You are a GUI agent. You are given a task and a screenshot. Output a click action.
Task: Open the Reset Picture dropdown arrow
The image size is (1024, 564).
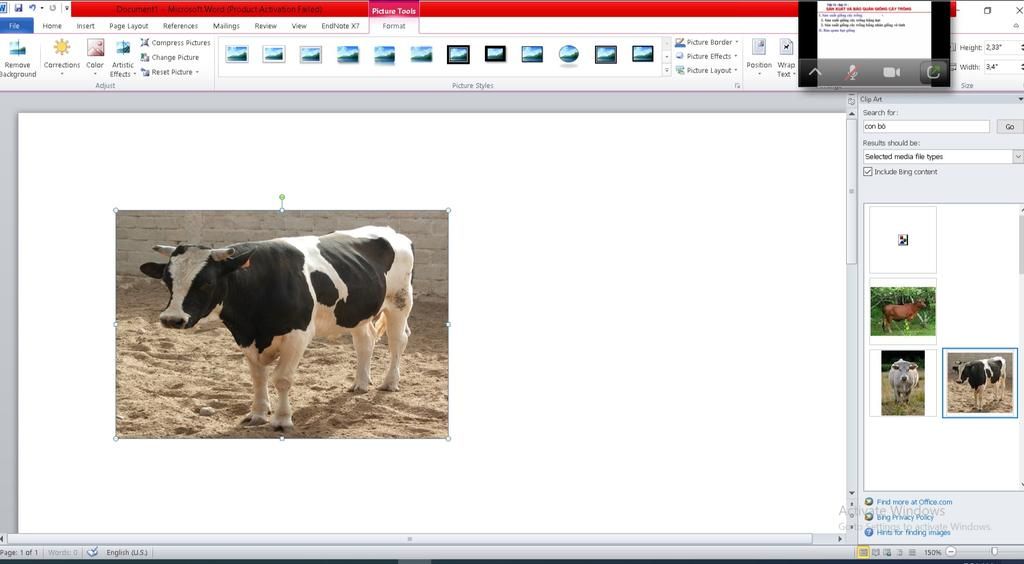tap(197, 72)
